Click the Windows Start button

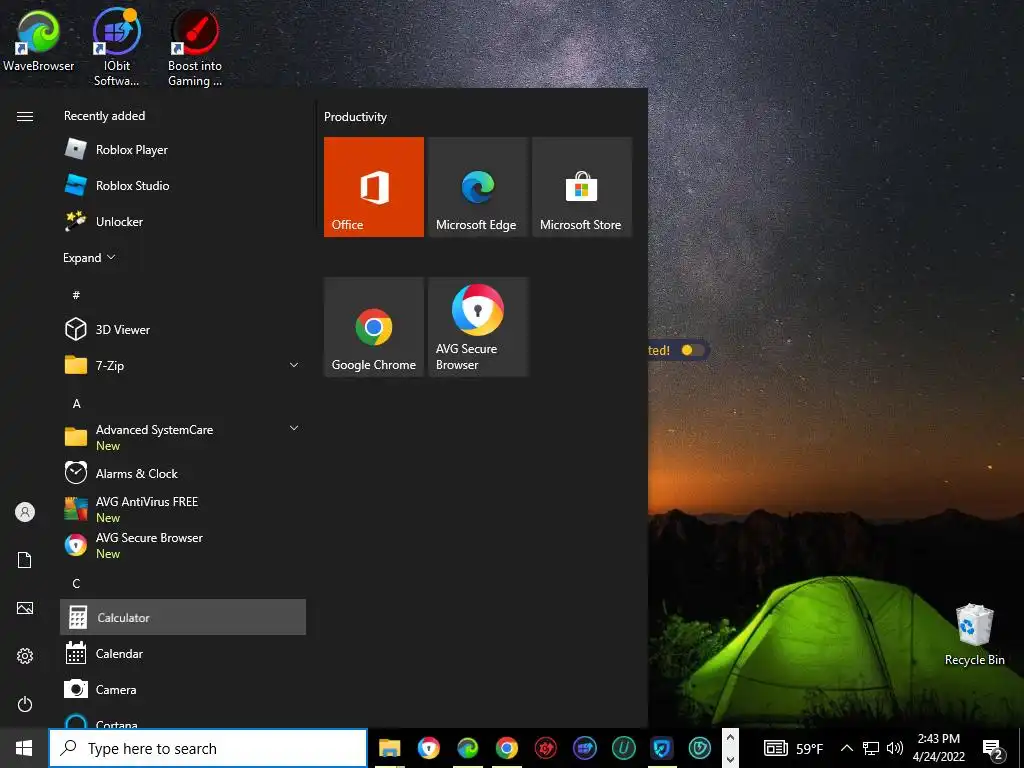click(x=24, y=748)
